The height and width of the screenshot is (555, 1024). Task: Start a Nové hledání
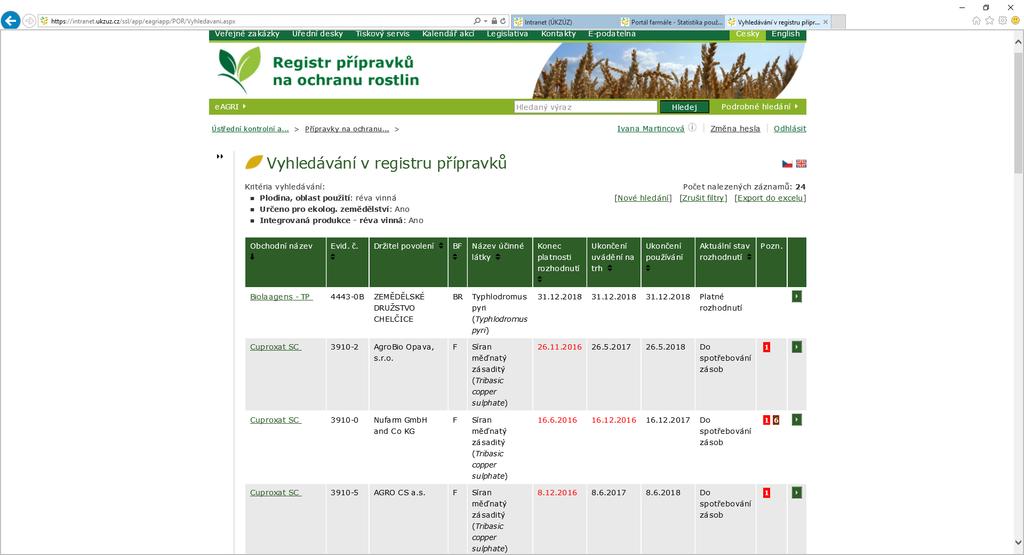643,198
